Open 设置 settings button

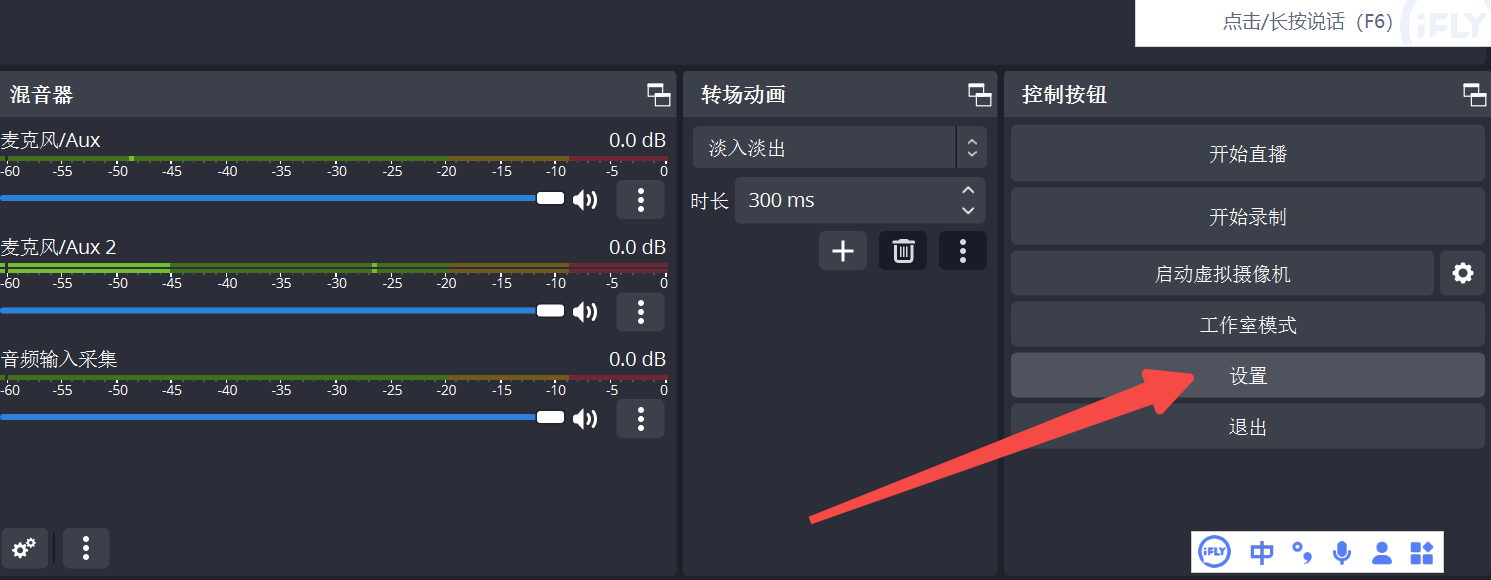coord(1248,376)
